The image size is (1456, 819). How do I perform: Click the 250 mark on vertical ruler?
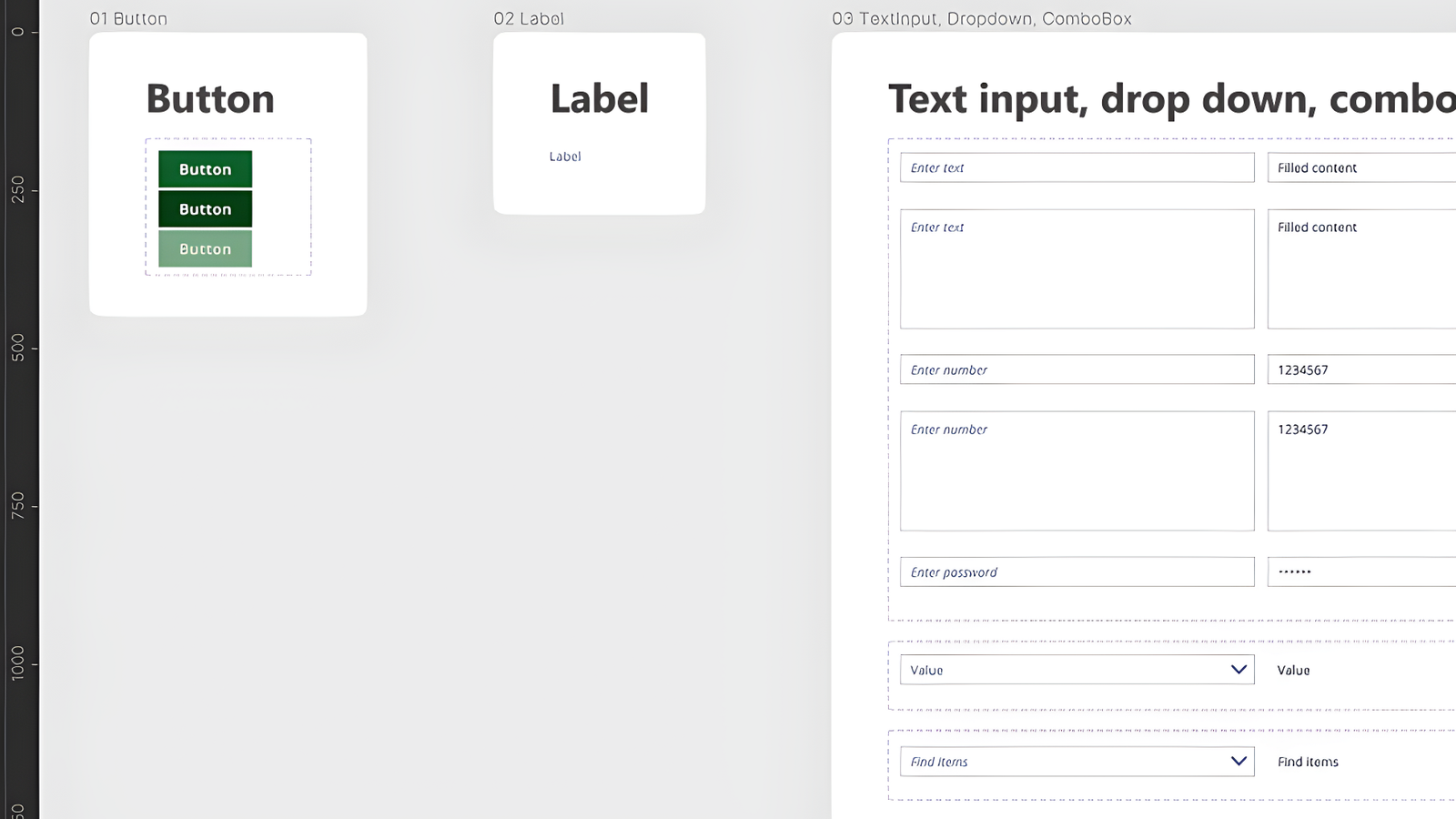[x=18, y=190]
